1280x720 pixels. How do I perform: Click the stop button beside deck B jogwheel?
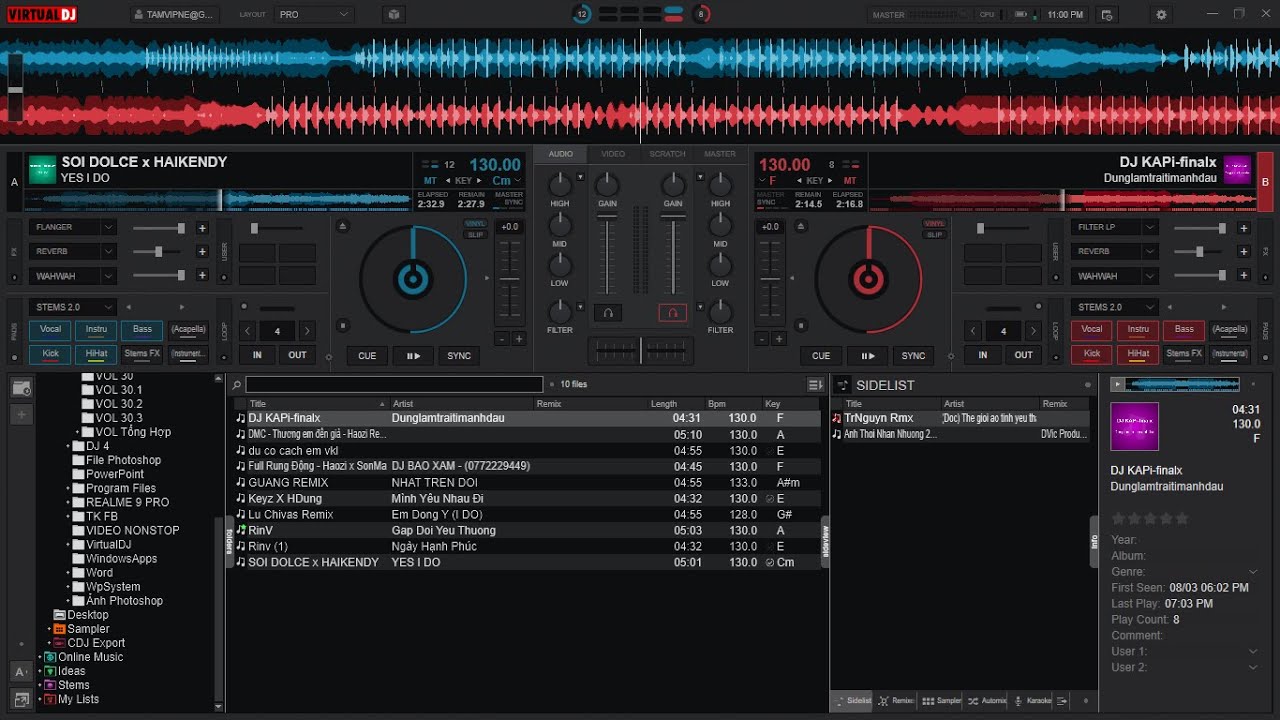799,326
